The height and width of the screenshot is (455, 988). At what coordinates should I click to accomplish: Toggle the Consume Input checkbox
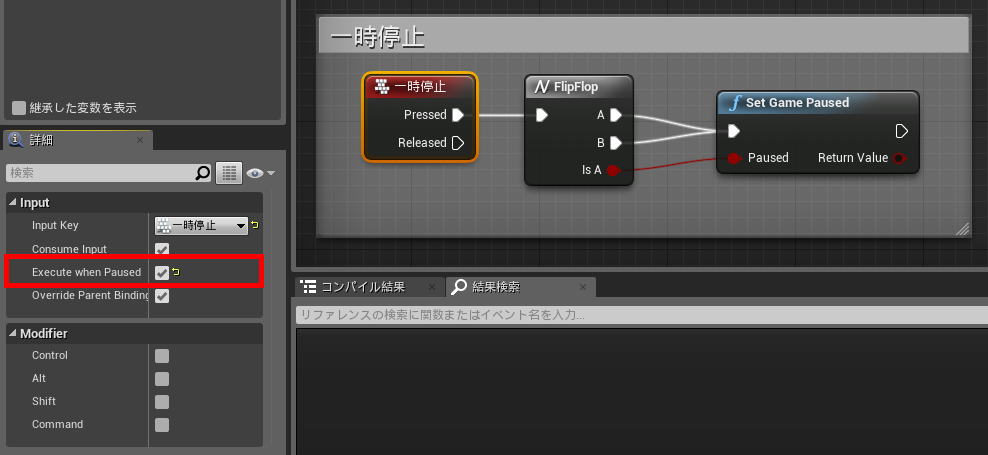162,249
